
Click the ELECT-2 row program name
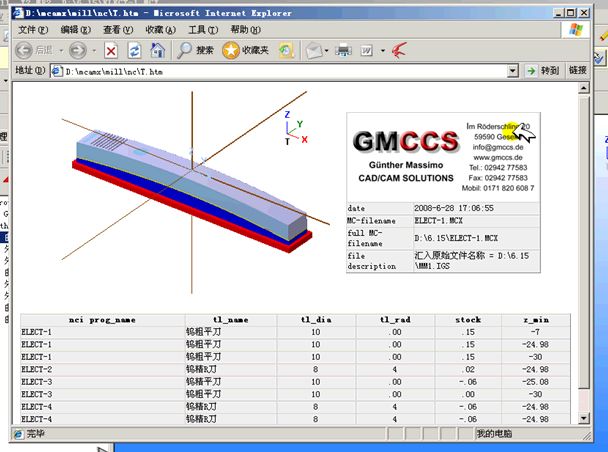point(36,369)
